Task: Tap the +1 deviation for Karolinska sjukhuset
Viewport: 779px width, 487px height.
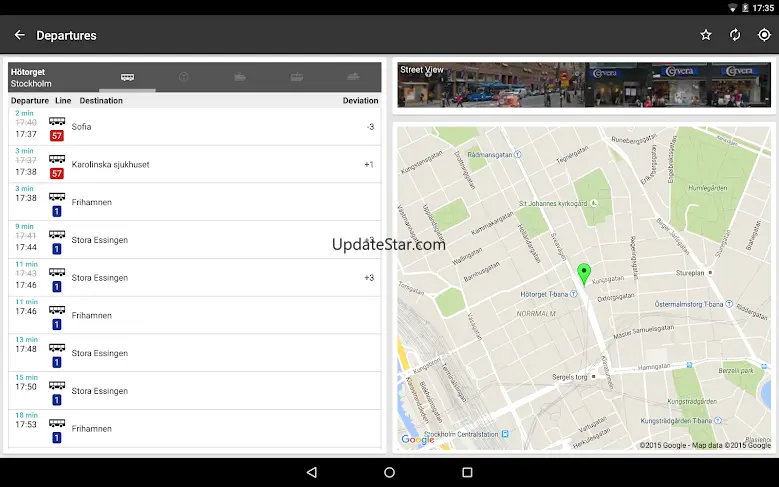Action: (369, 164)
